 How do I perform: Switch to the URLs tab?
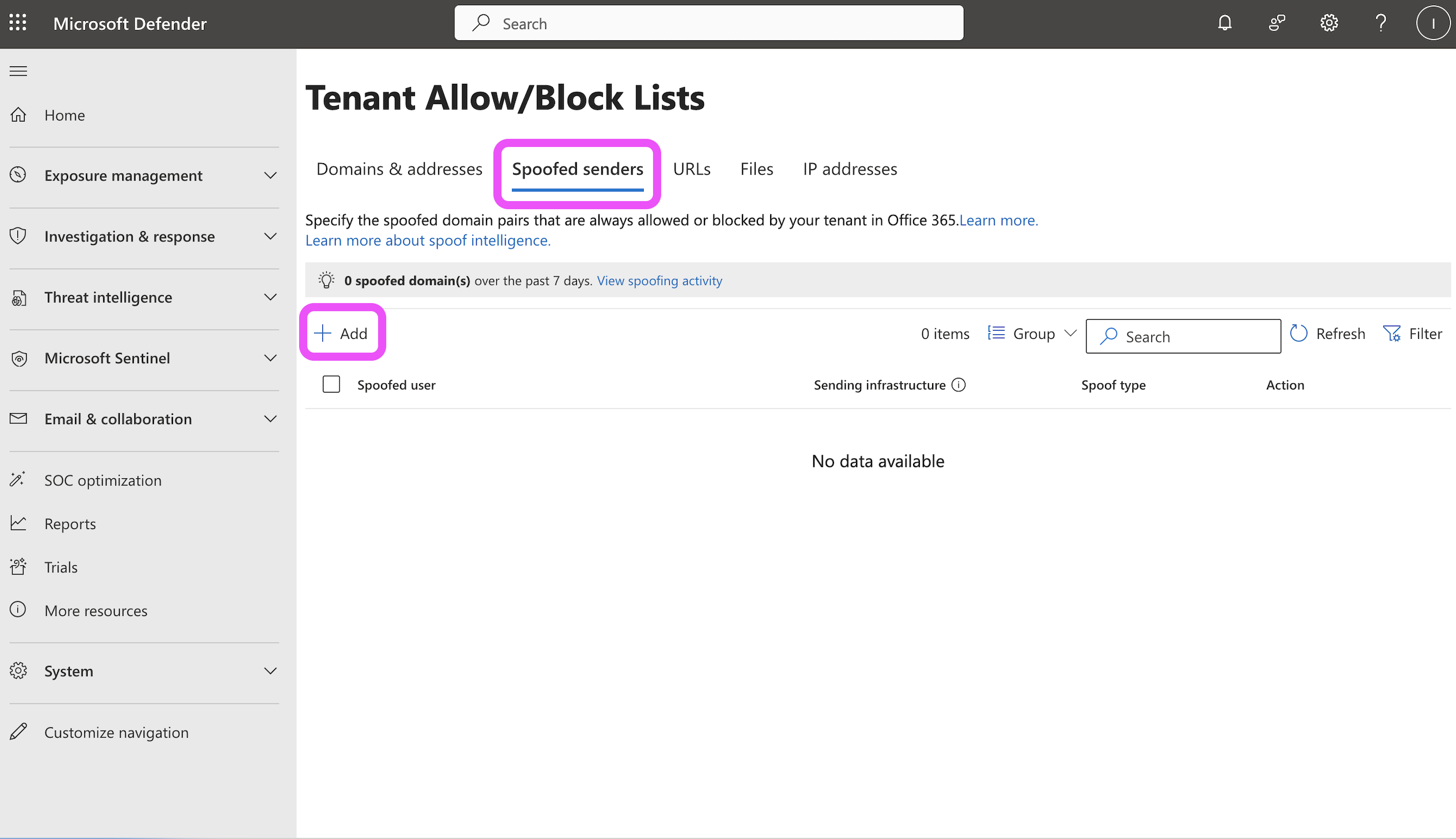click(692, 169)
